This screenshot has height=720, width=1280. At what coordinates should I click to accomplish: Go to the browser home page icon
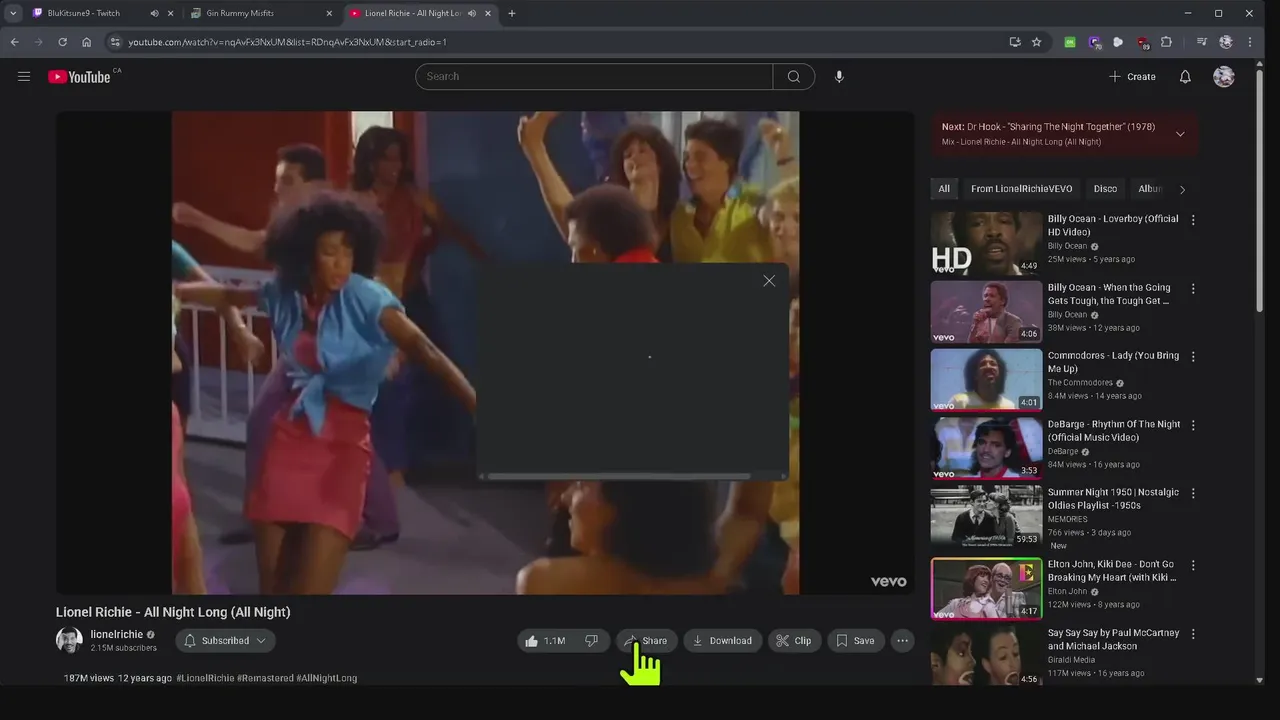click(x=87, y=42)
